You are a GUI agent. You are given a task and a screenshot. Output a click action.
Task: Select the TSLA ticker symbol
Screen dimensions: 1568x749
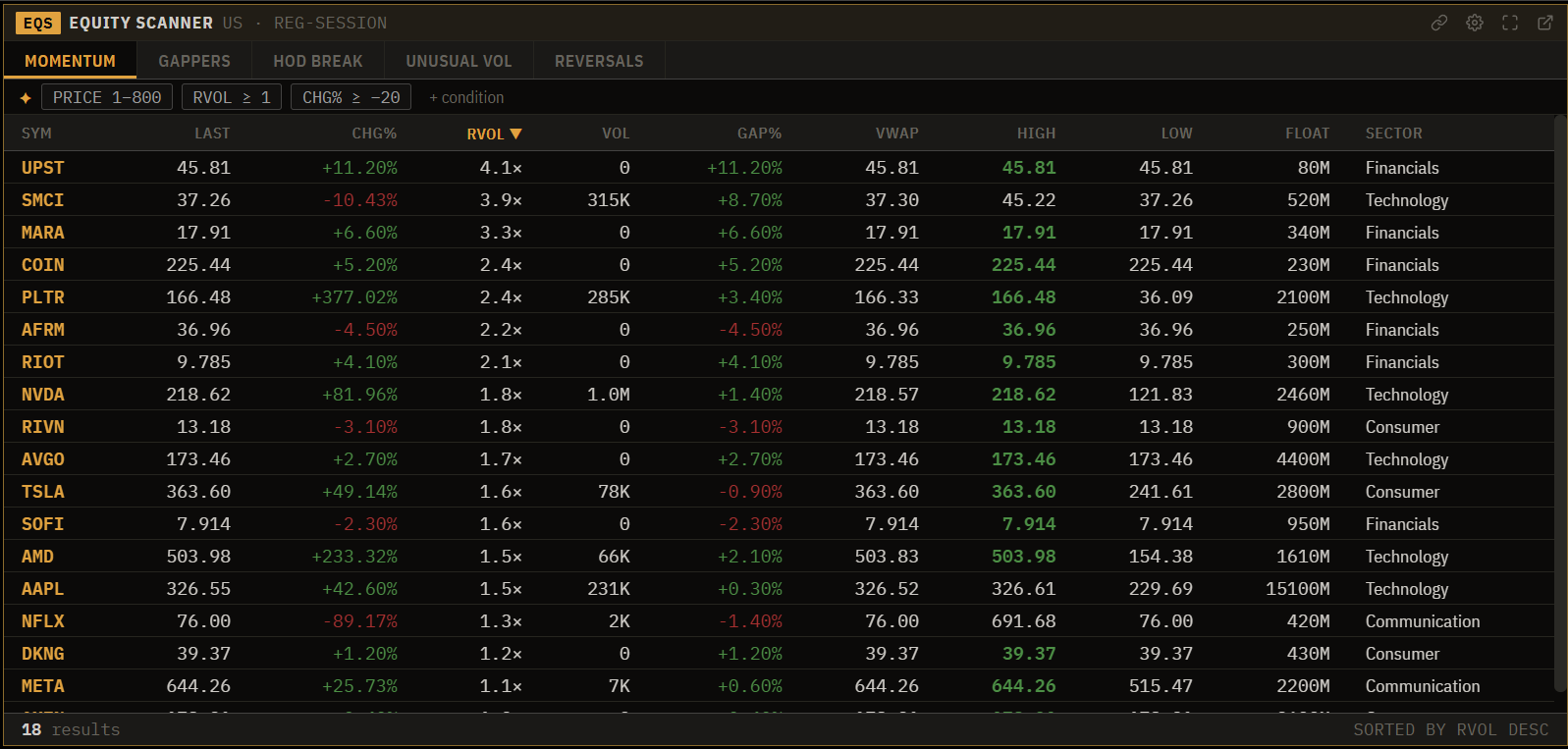(43, 492)
